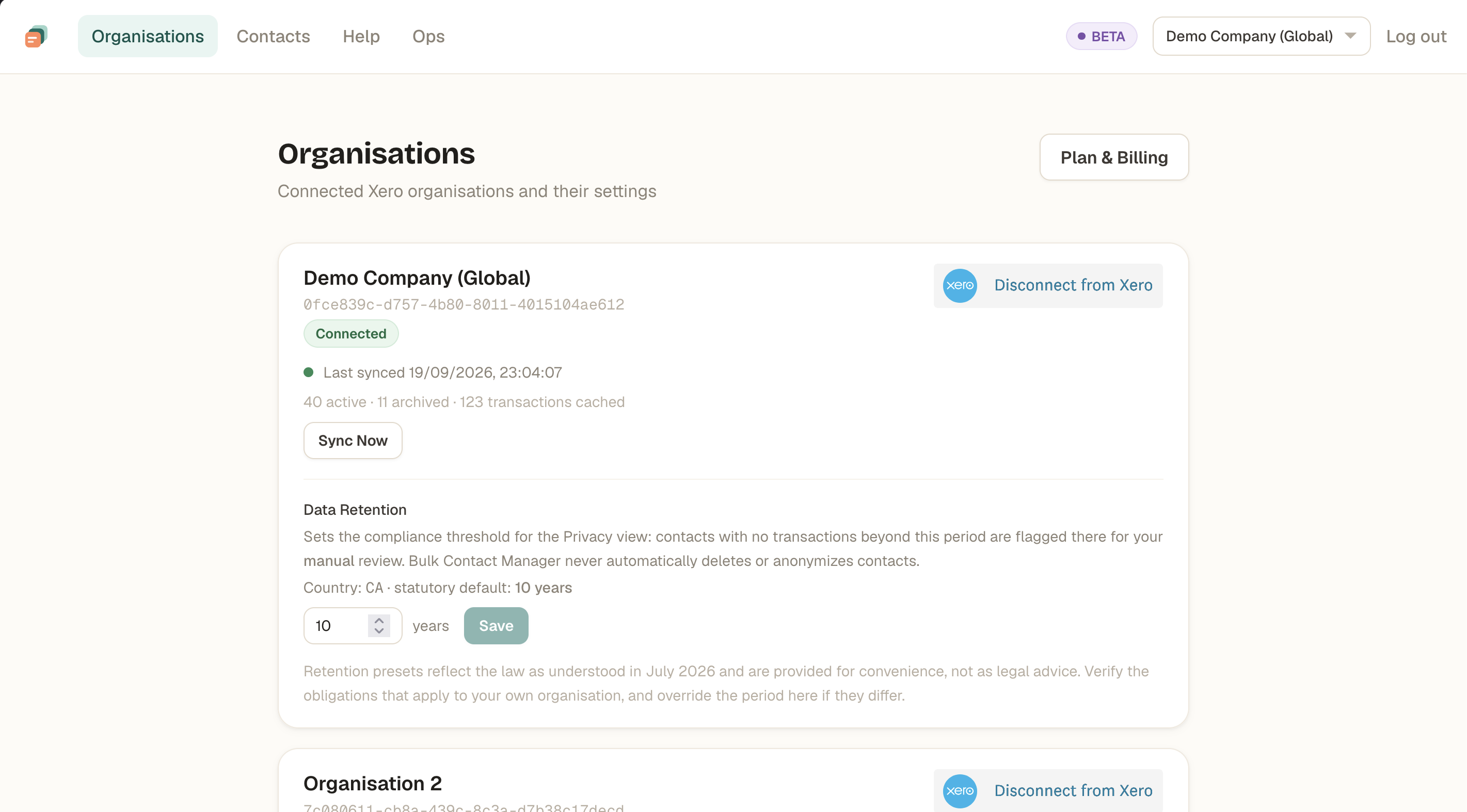Click the 'Organisations' page heading
This screenshot has height=812, width=1467.
(x=376, y=154)
